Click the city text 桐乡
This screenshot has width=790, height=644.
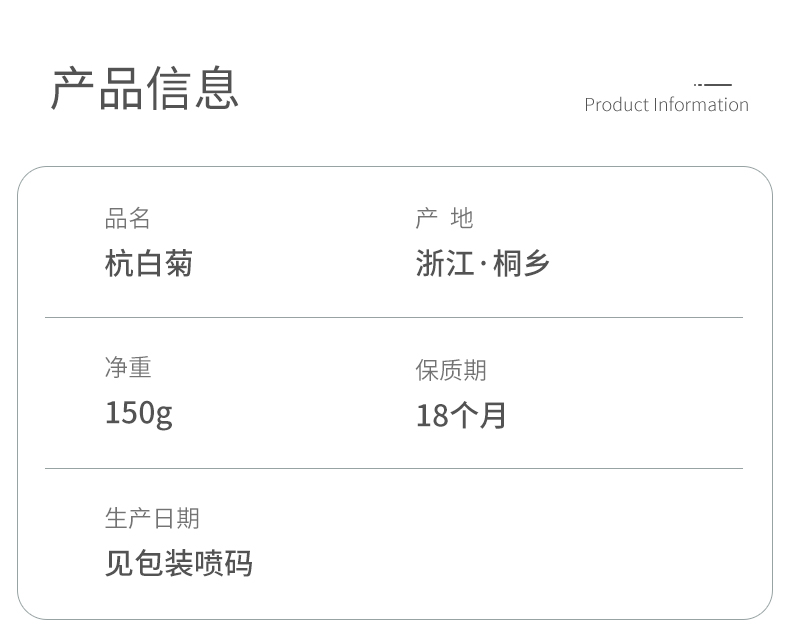click(521, 264)
